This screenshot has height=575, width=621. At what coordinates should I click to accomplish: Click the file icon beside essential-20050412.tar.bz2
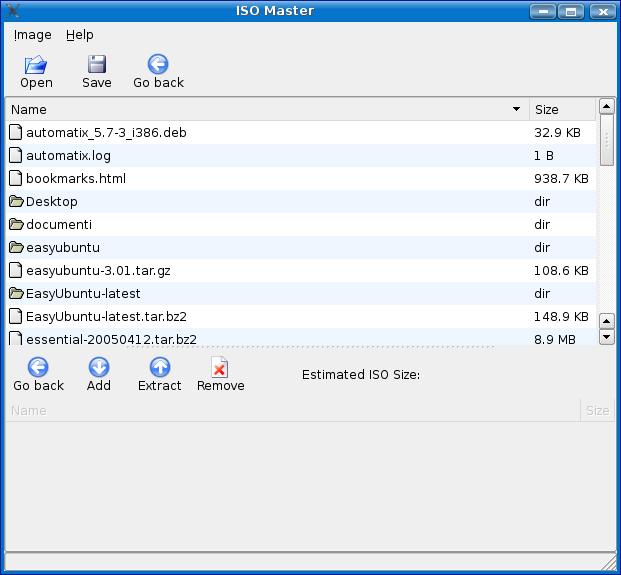click(x=15, y=338)
